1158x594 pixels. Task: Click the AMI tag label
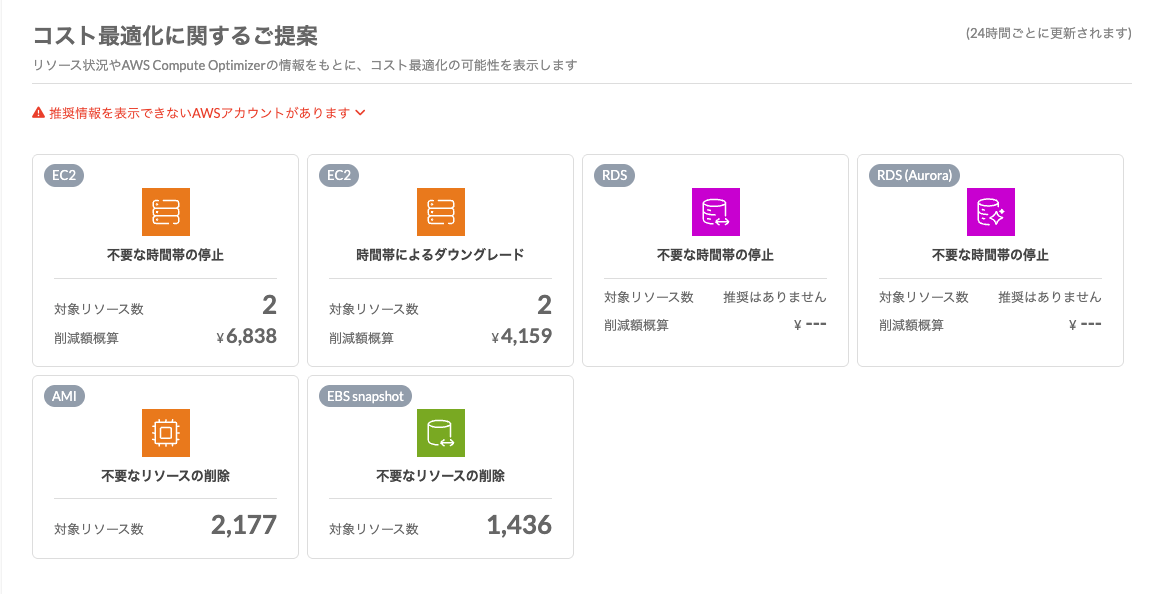(x=64, y=396)
